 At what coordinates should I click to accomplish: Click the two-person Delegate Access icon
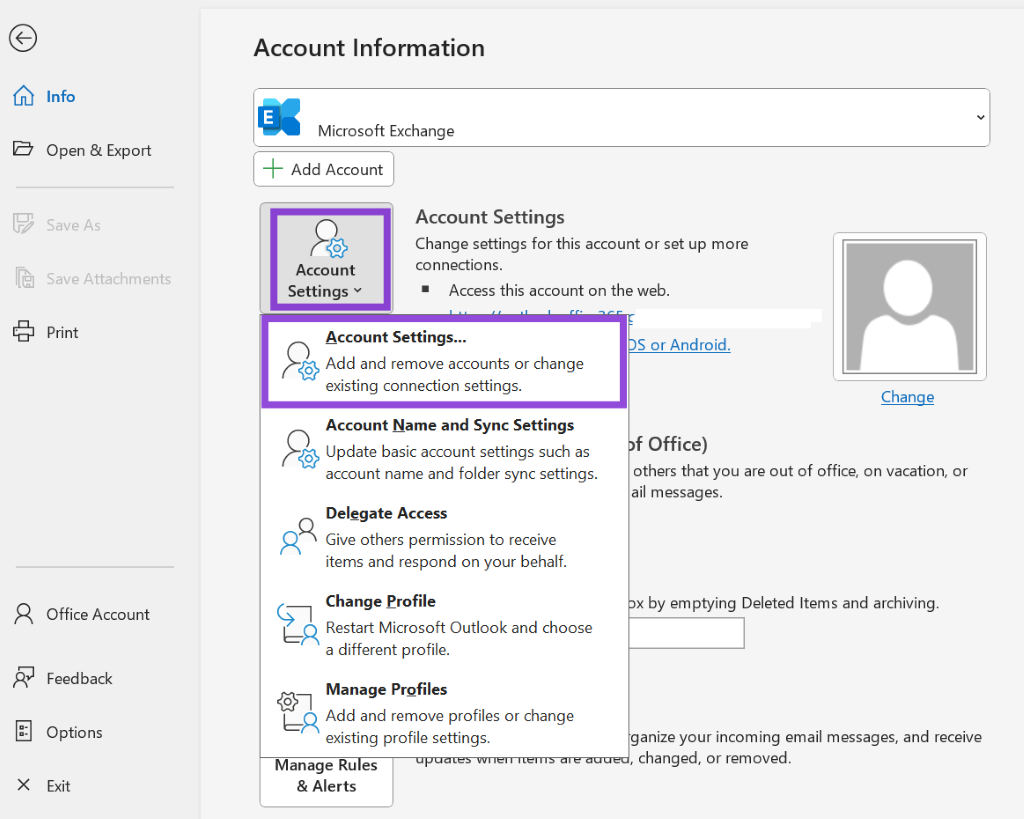(x=298, y=536)
